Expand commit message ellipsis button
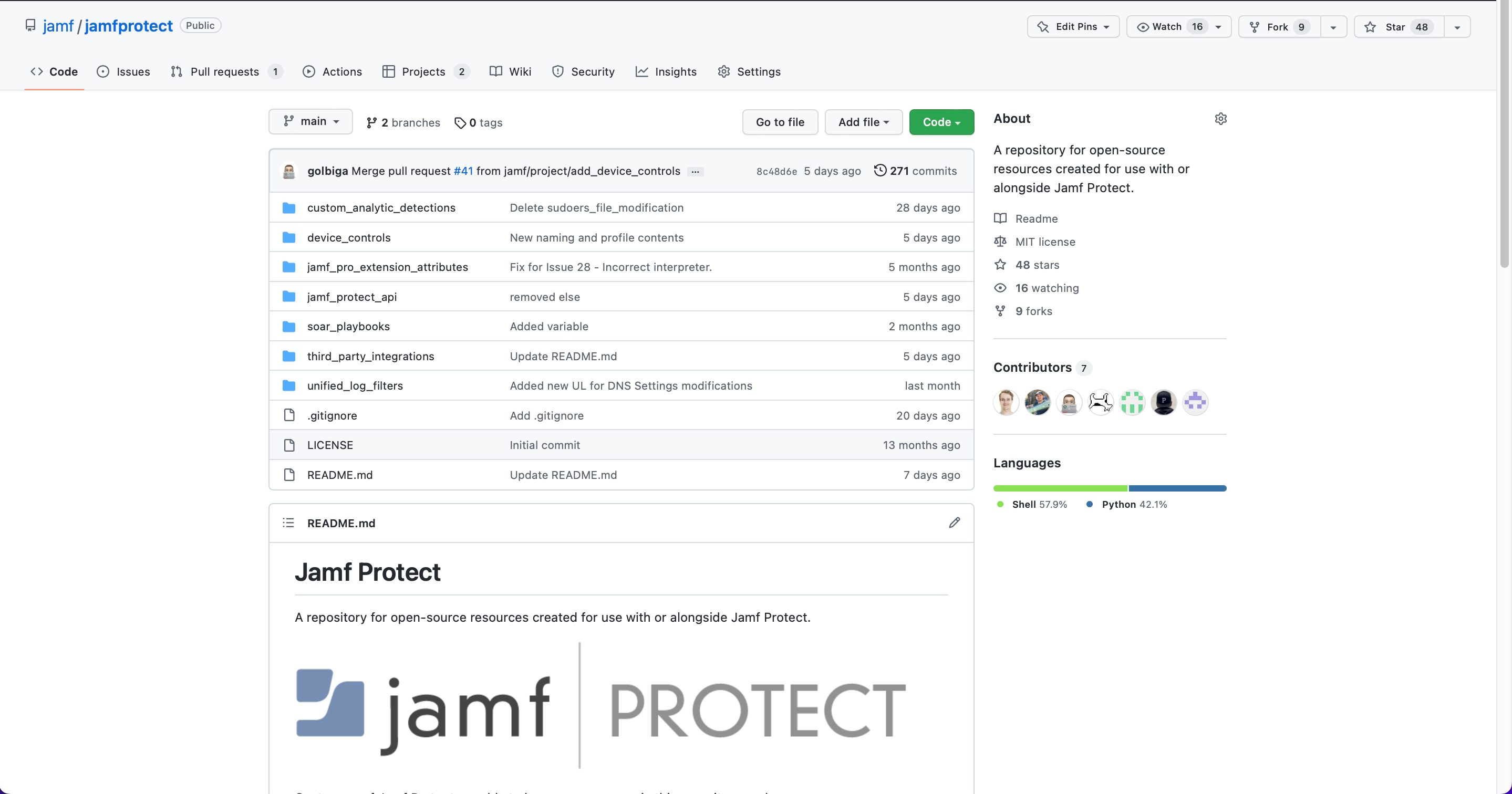Image resolution: width=1512 pixels, height=794 pixels. point(695,171)
